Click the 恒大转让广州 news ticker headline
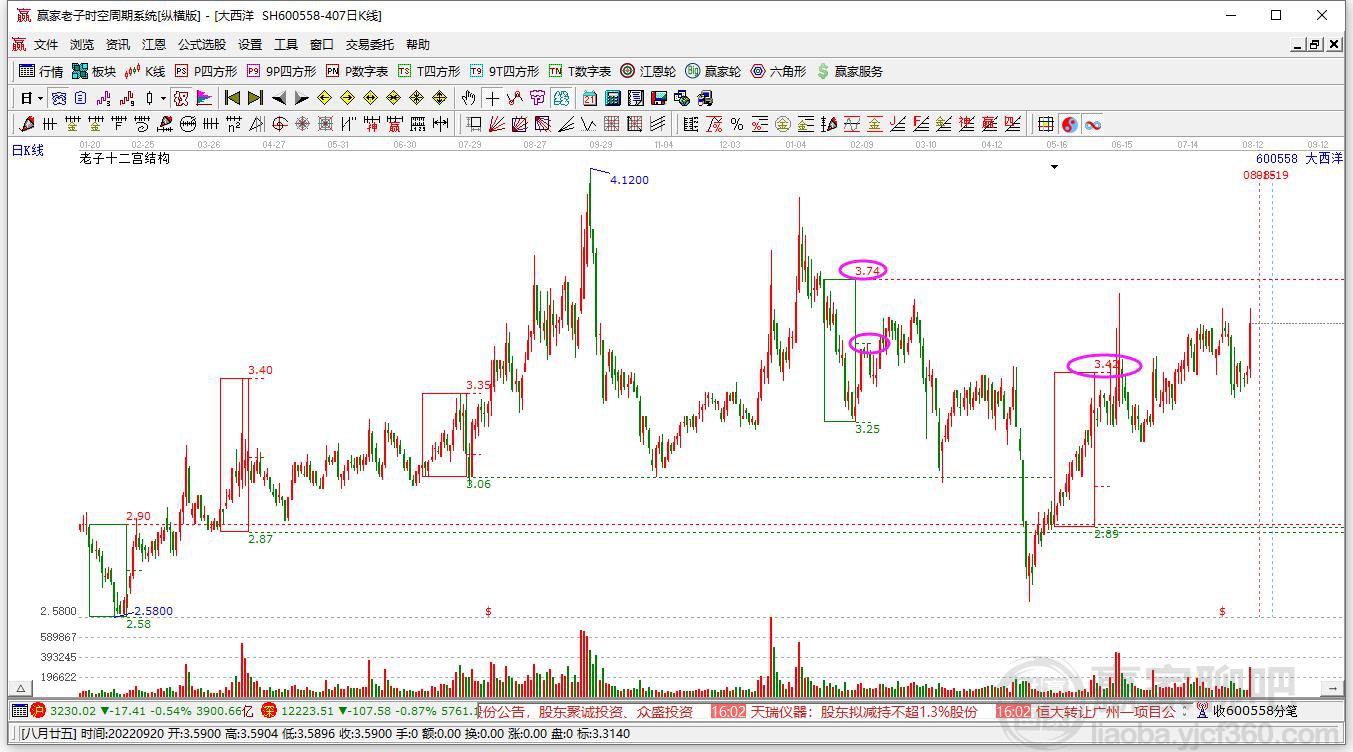 pos(1108,711)
